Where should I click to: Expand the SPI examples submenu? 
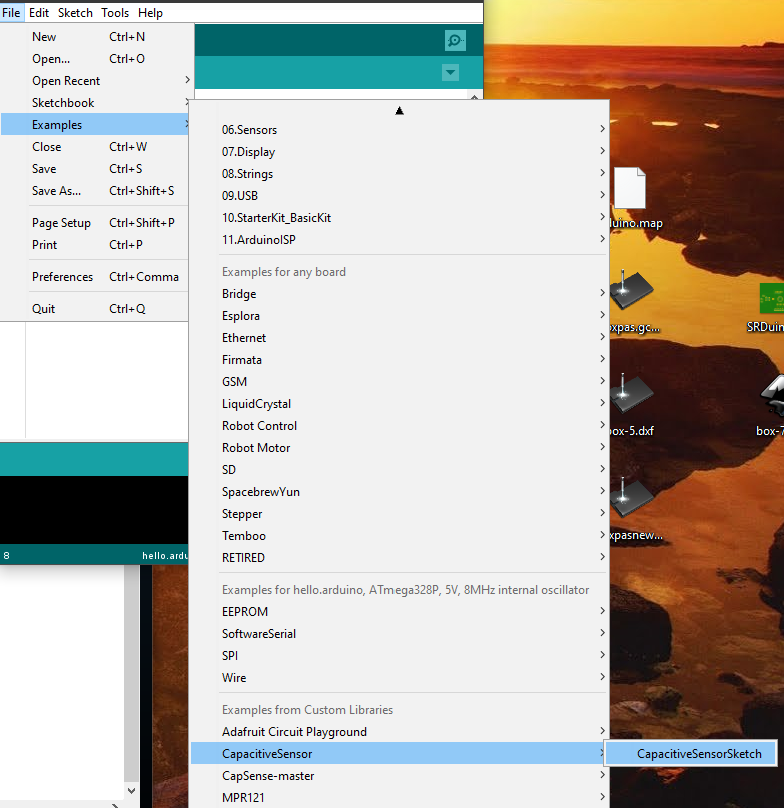399,655
